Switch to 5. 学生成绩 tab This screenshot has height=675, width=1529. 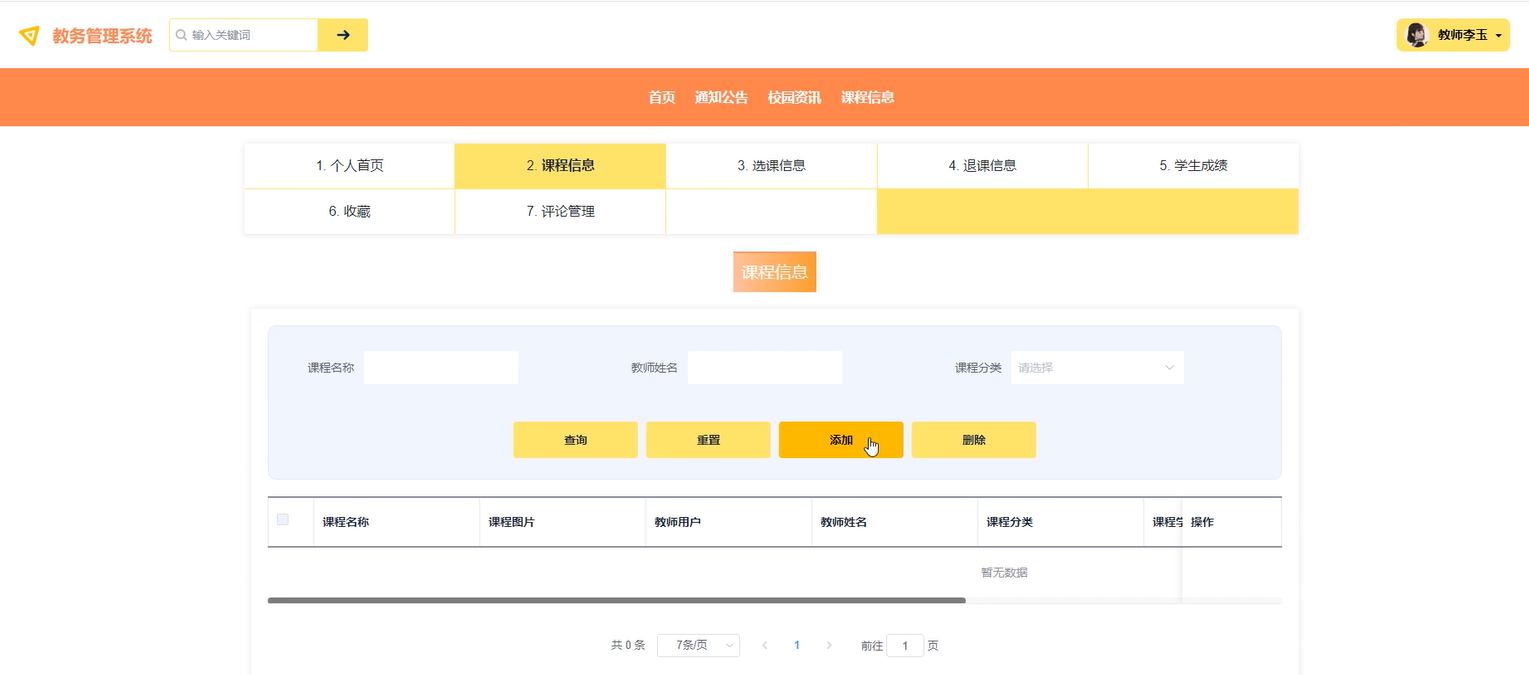pyautogui.click(x=1193, y=166)
